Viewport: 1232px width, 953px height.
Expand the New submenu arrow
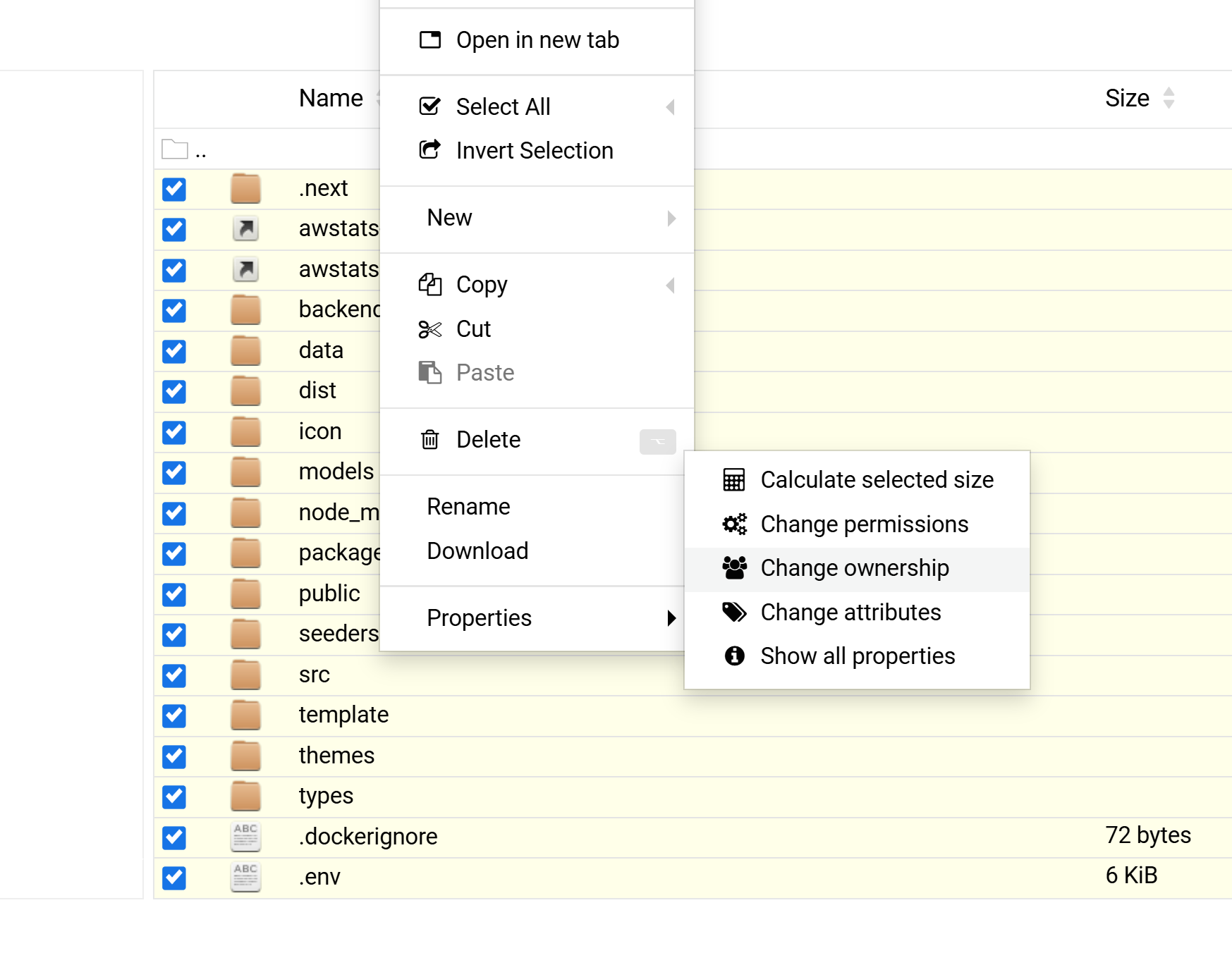(x=671, y=219)
